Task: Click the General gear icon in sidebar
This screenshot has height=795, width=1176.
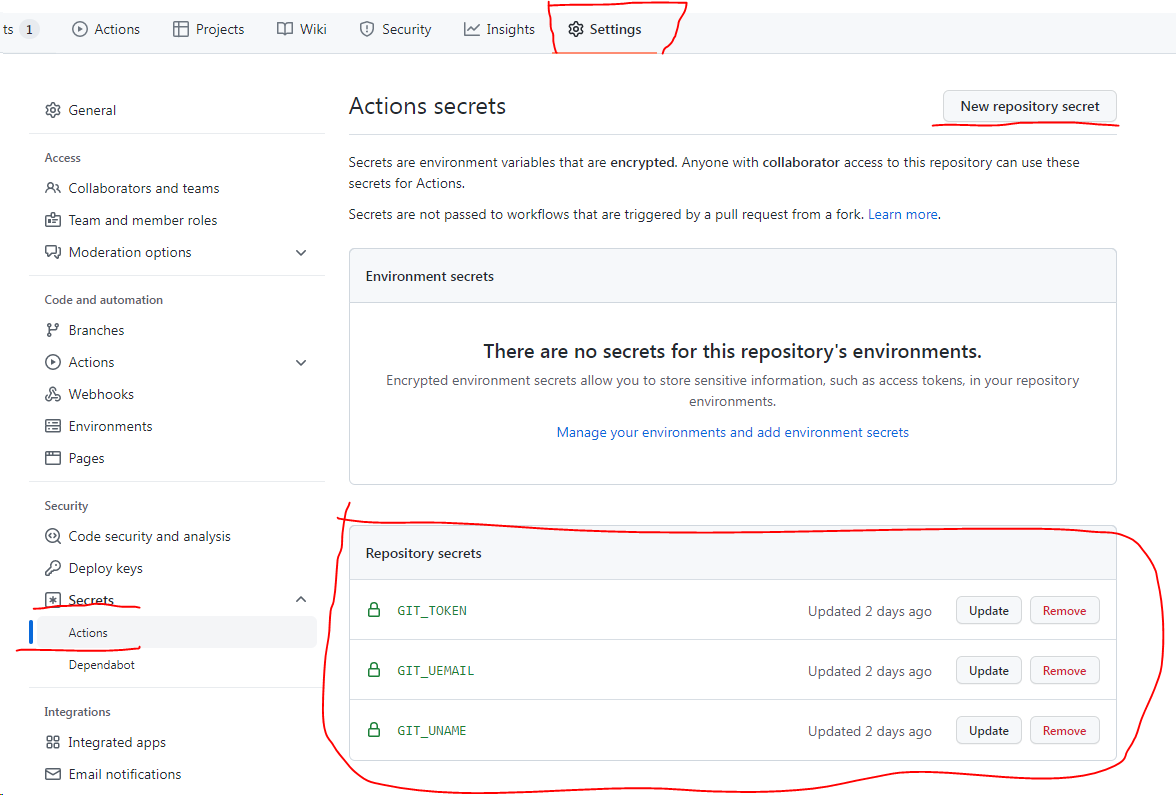Action: pyautogui.click(x=52, y=110)
